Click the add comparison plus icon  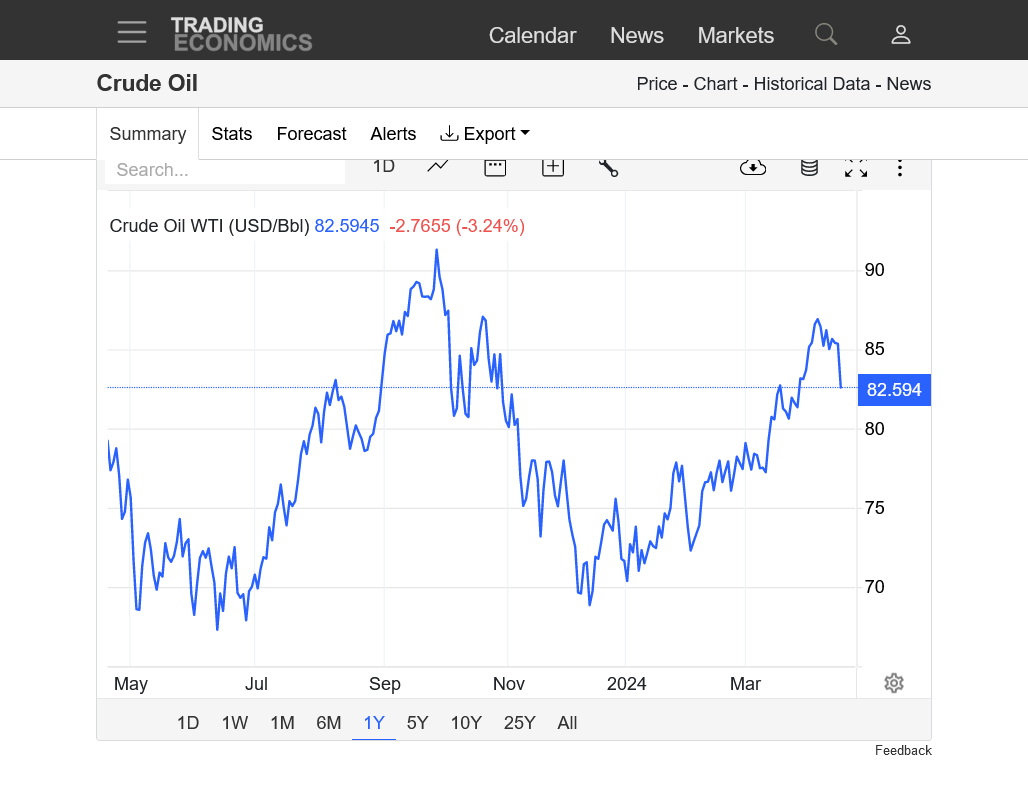(553, 167)
